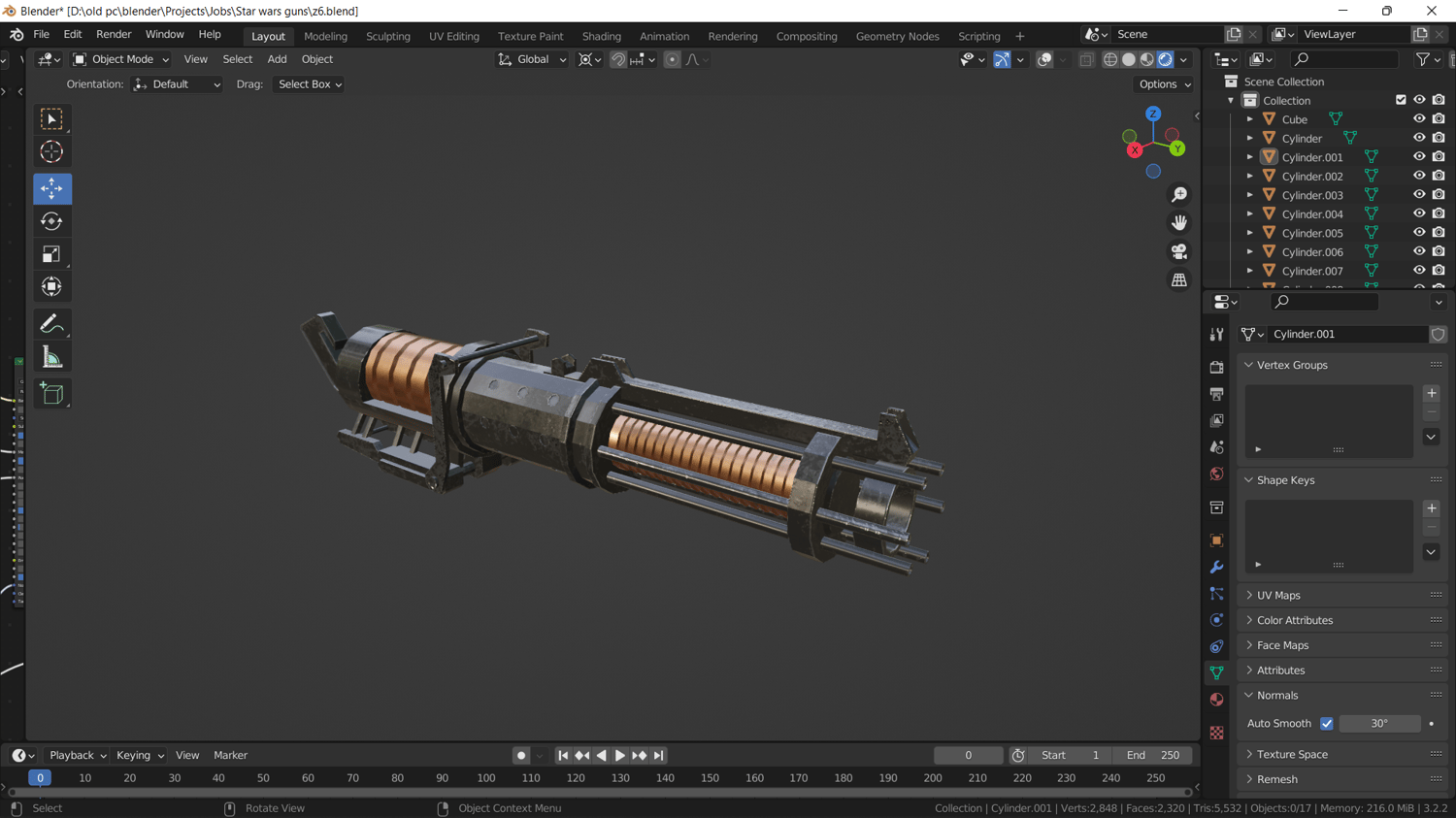Collapse the Collection tree row
The image size is (1456, 818).
click(1231, 101)
